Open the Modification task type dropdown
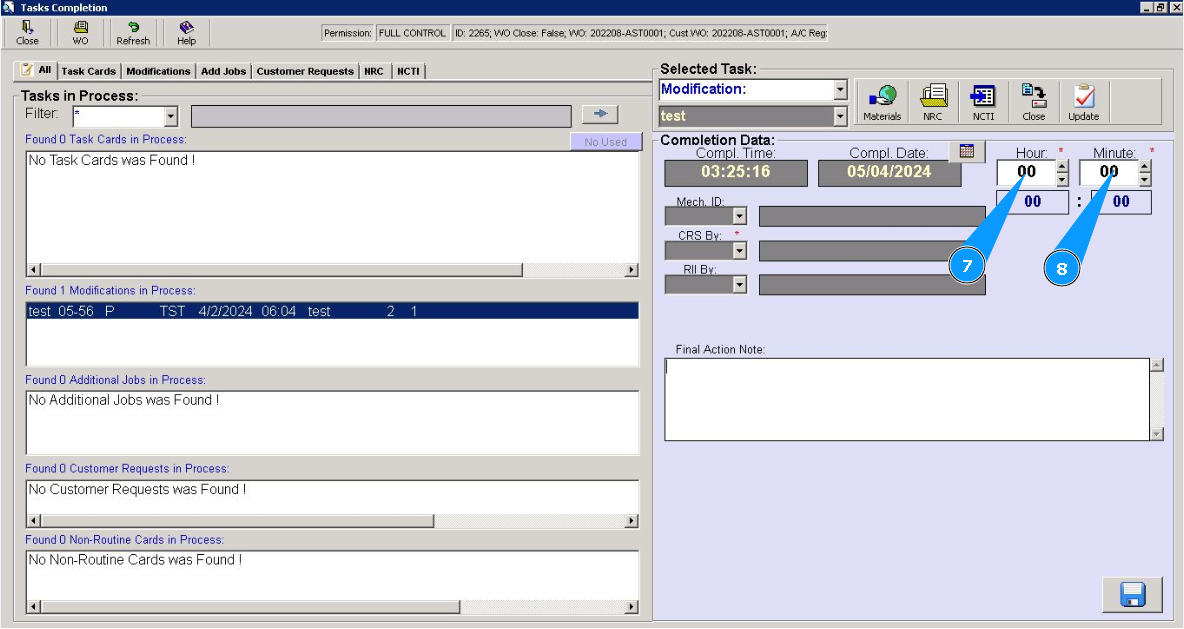This screenshot has width=1184, height=629. [840, 90]
